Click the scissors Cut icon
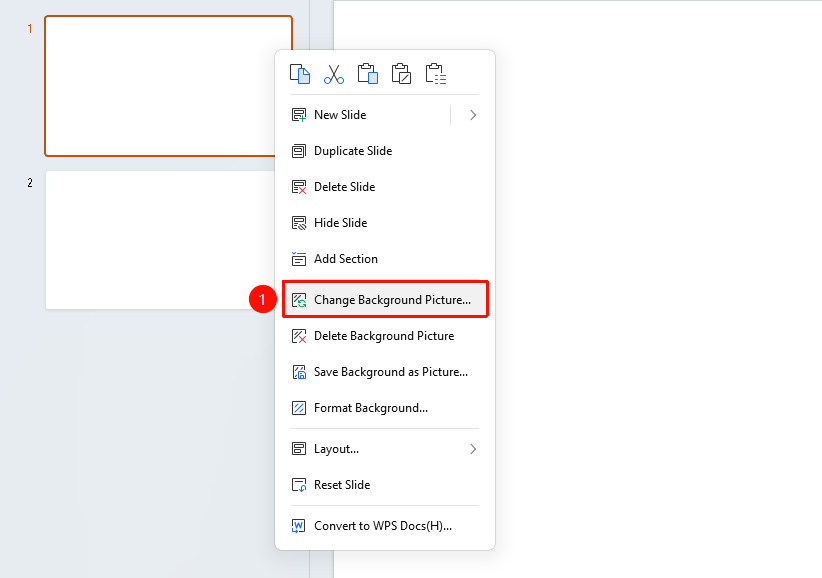822x578 pixels. [333, 74]
